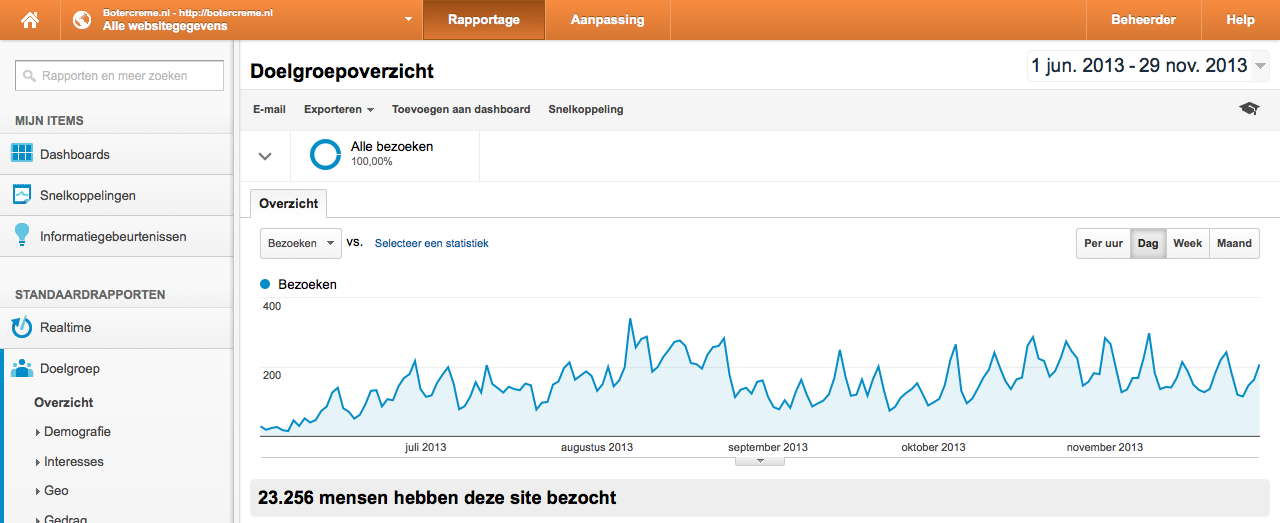Click the MIJN ITEMS sidebar header
Screen dimensions: 1280x523
(x=49, y=121)
